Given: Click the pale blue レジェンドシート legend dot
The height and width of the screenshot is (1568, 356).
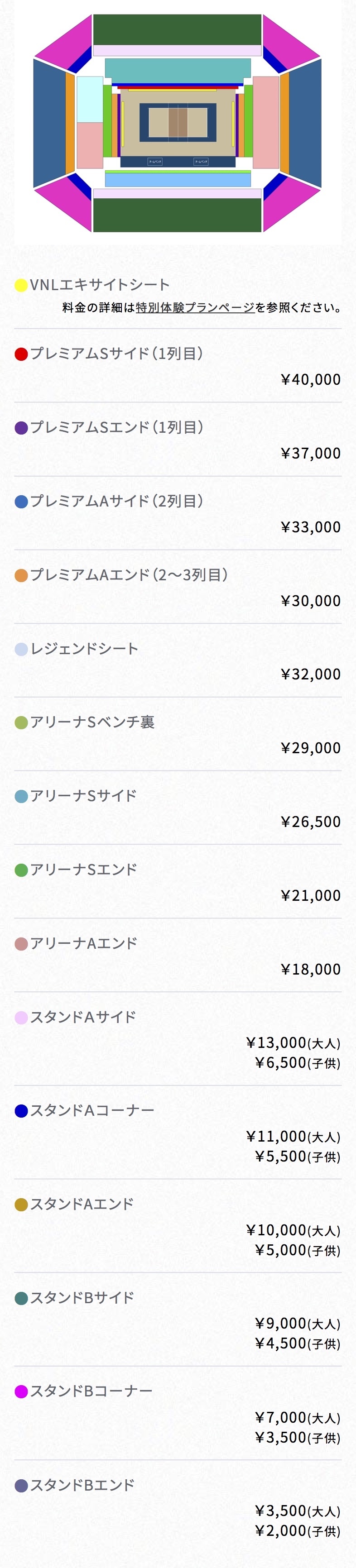Looking at the screenshot, I should pyautogui.click(x=21, y=649).
